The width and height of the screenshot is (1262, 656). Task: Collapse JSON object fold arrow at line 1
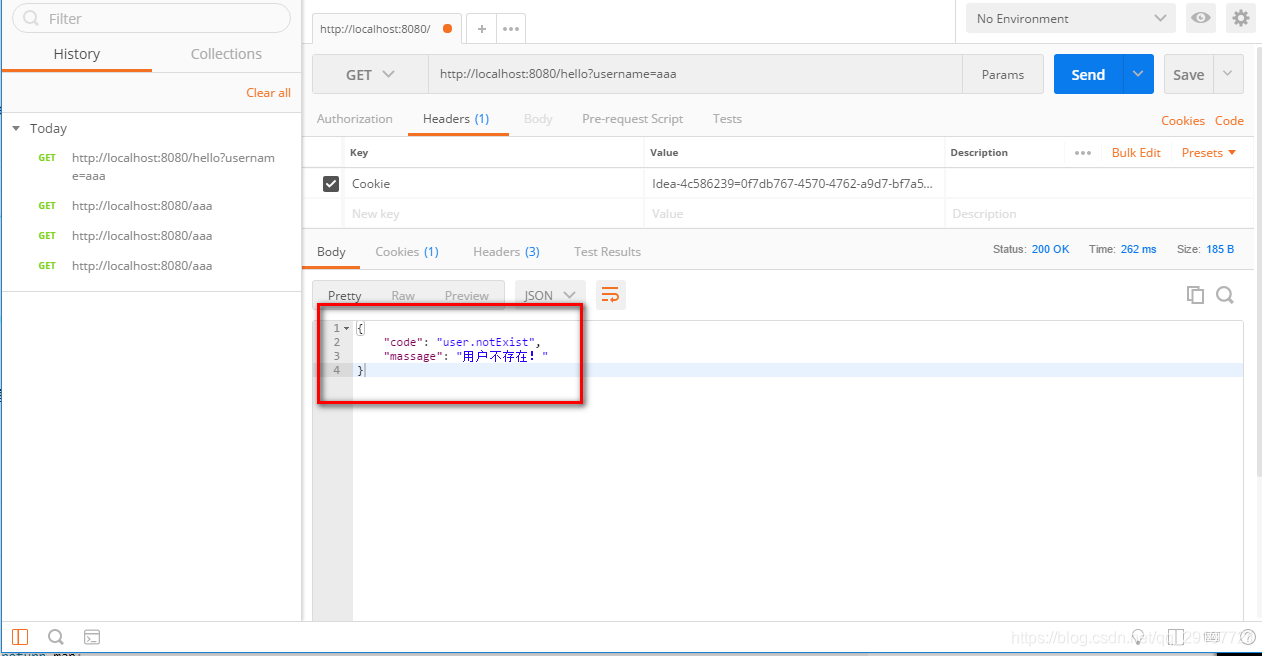(346, 328)
